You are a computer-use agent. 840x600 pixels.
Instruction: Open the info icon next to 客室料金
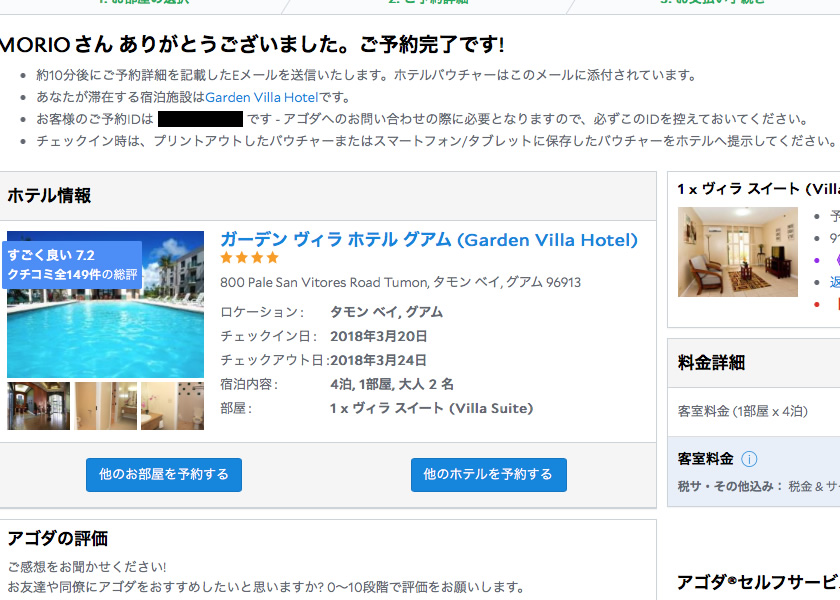(x=749, y=459)
